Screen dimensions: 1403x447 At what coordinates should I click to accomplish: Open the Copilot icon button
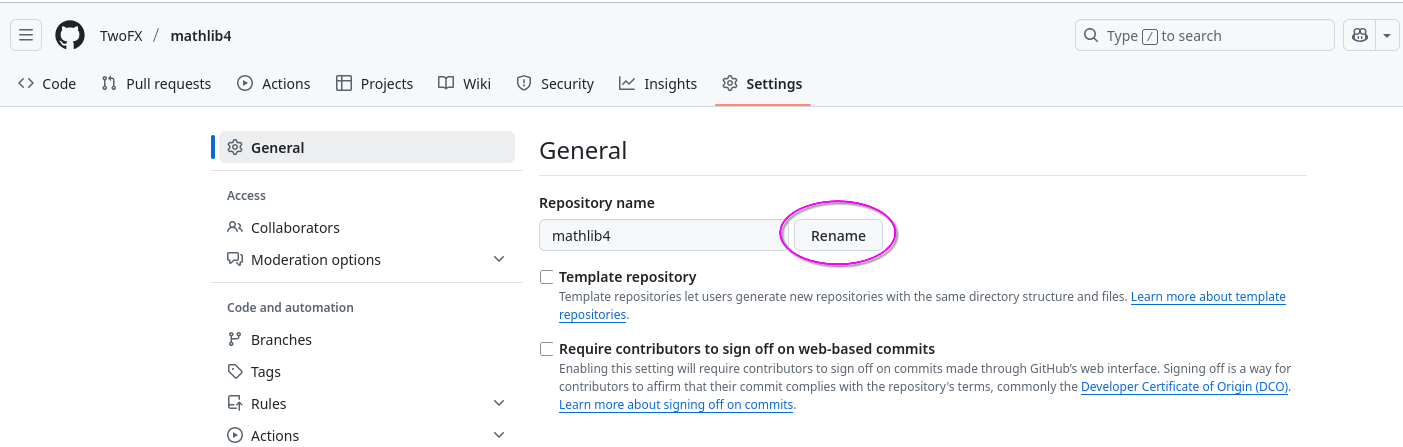pos(1359,36)
